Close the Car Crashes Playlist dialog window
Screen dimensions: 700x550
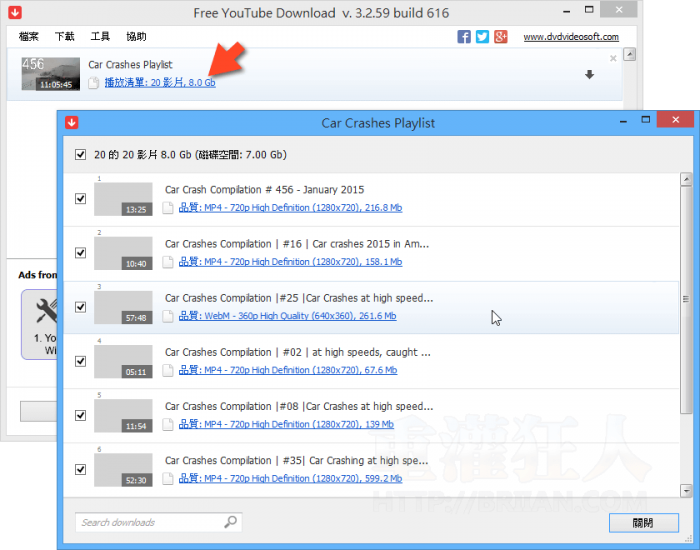tap(675, 120)
